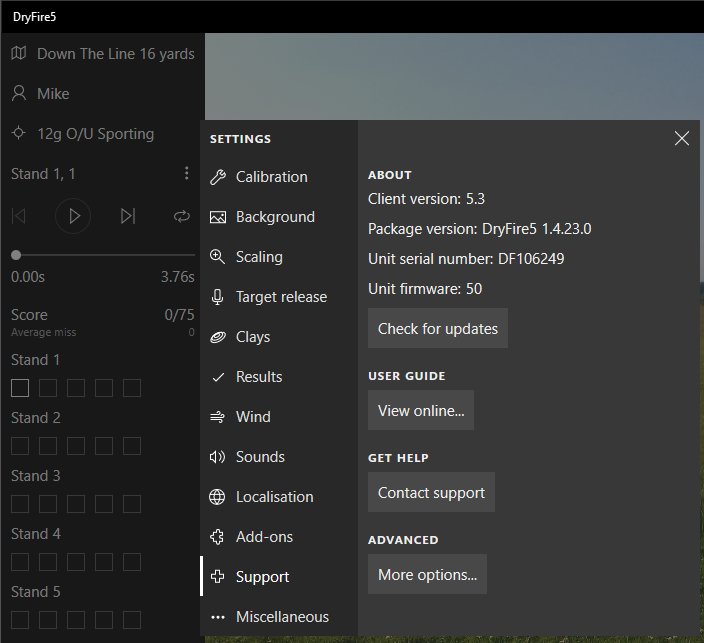The image size is (704, 643).
Task: Skip to the previous target
Action: coord(19,216)
